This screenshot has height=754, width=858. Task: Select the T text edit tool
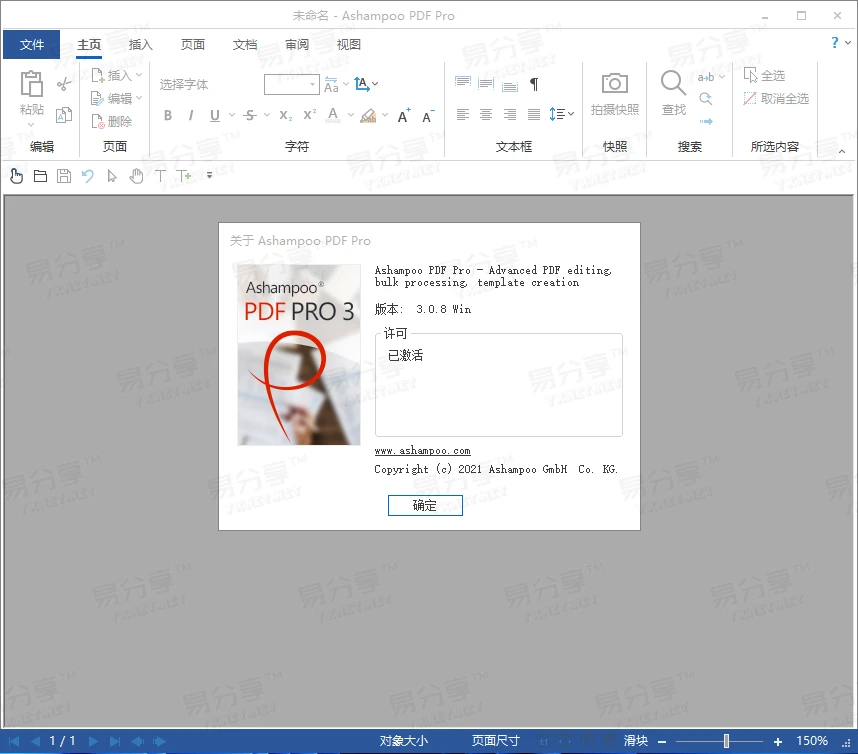(160, 176)
